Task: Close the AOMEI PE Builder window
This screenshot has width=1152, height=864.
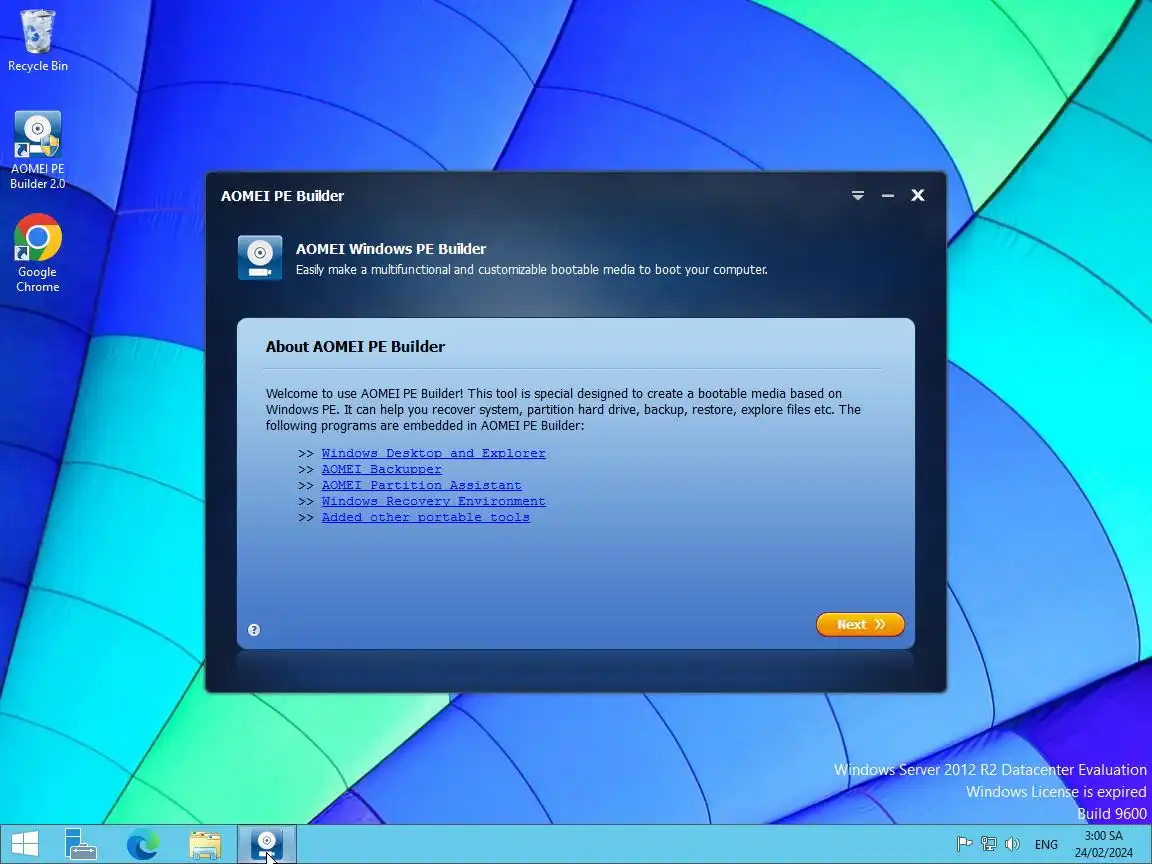Action: pos(918,195)
